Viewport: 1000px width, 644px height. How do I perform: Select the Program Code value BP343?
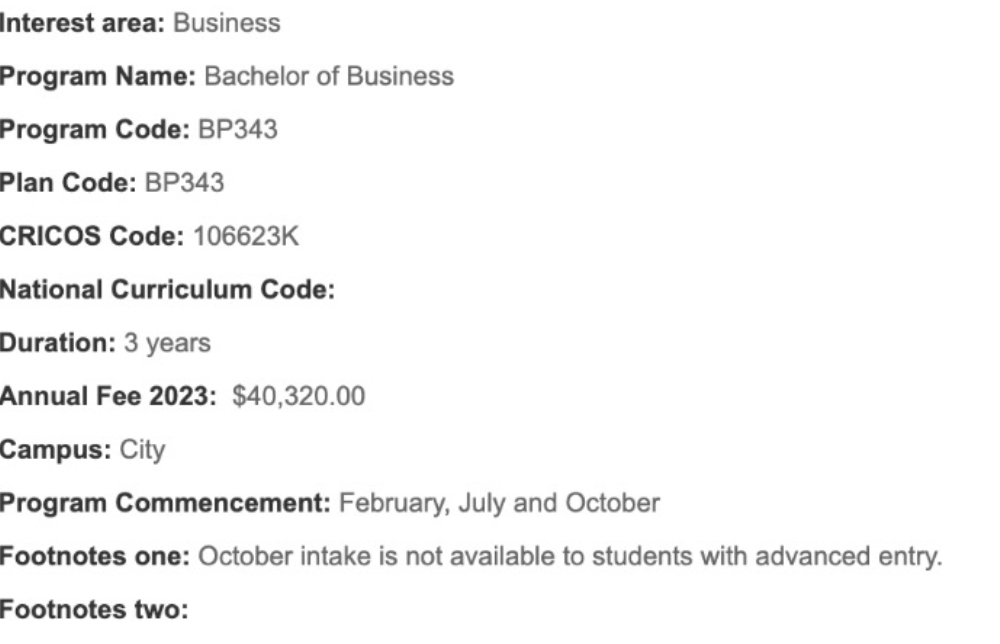238,130
